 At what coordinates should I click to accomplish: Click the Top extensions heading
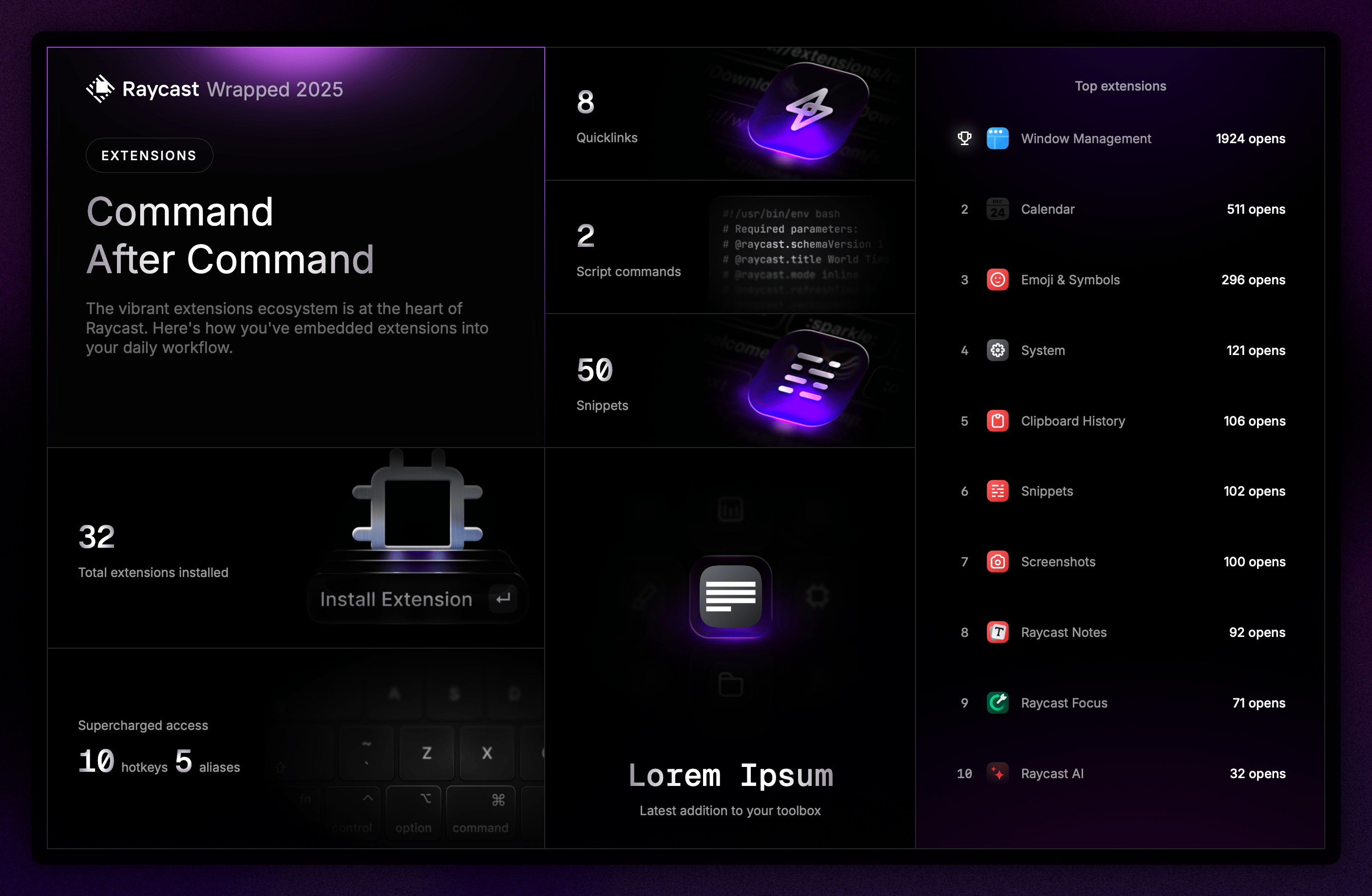tap(1120, 85)
